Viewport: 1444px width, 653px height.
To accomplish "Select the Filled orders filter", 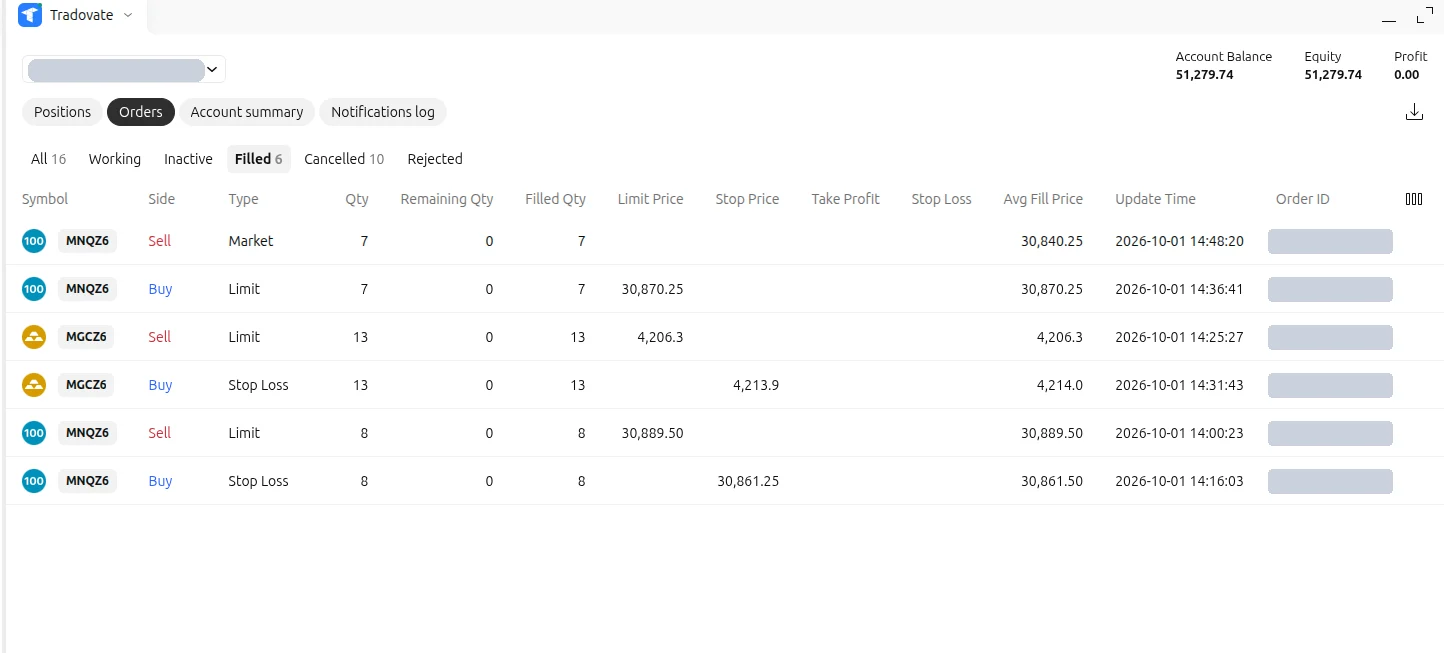I will click(x=259, y=159).
